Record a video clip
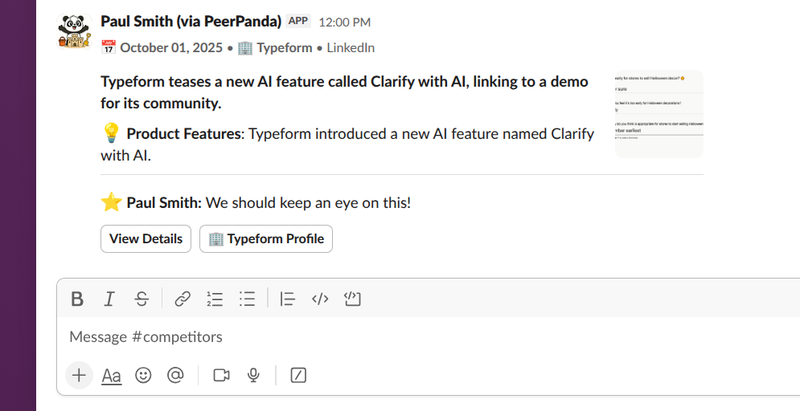 point(222,375)
